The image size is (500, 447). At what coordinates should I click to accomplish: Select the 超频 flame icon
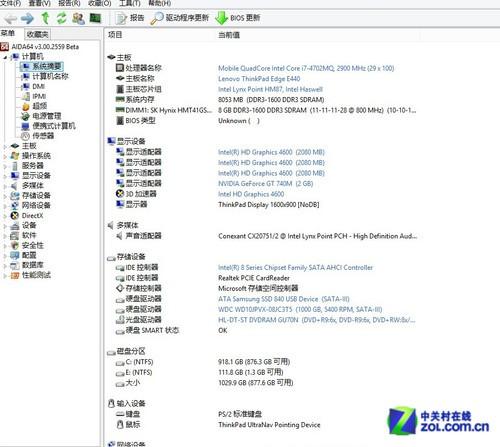[26, 107]
